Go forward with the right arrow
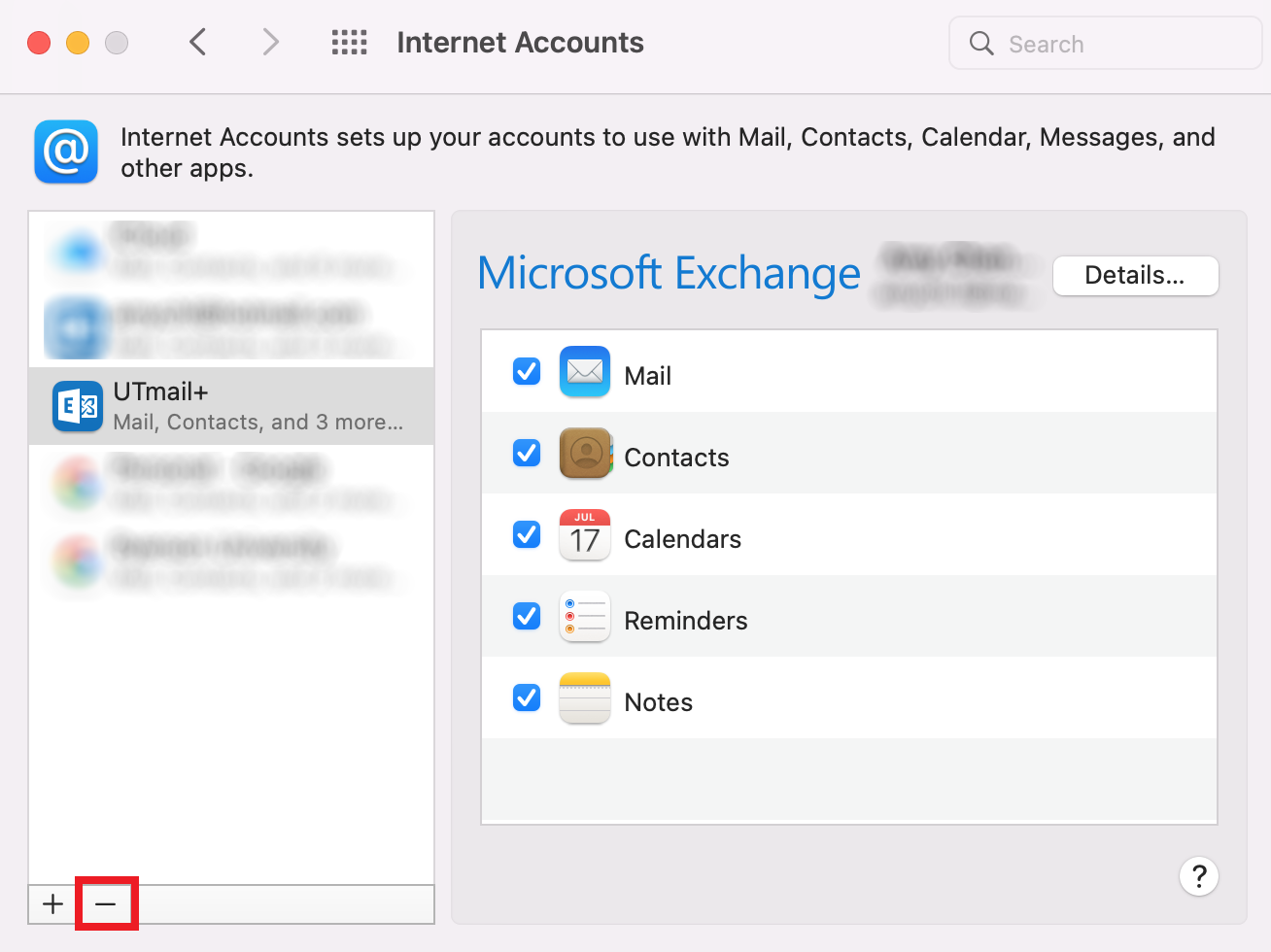This screenshot has width=1271, height=952. [x=270, y=42]
